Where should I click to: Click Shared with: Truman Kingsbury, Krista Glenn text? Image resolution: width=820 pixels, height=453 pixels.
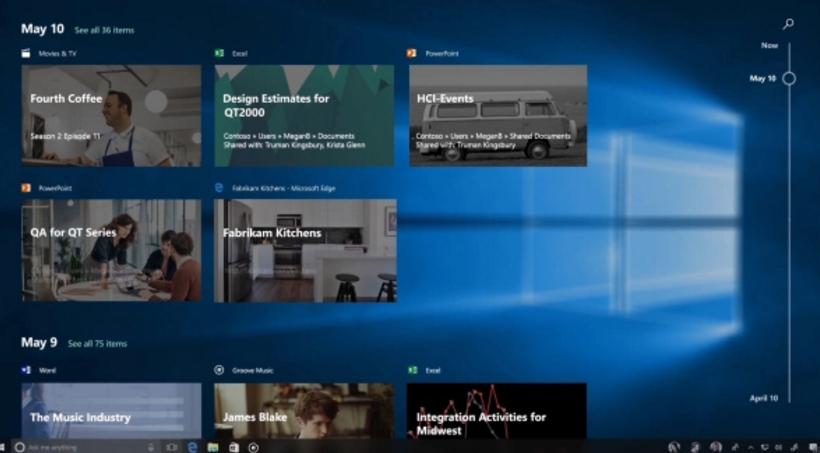pos(294,145)
